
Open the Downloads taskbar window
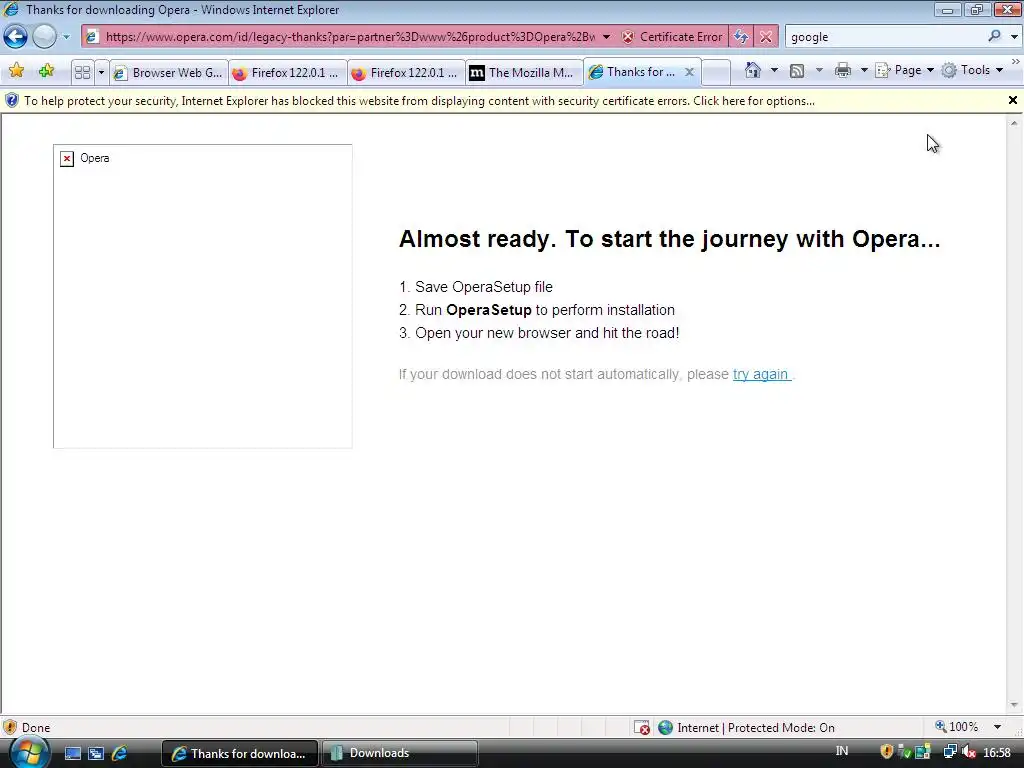(400, 754)
